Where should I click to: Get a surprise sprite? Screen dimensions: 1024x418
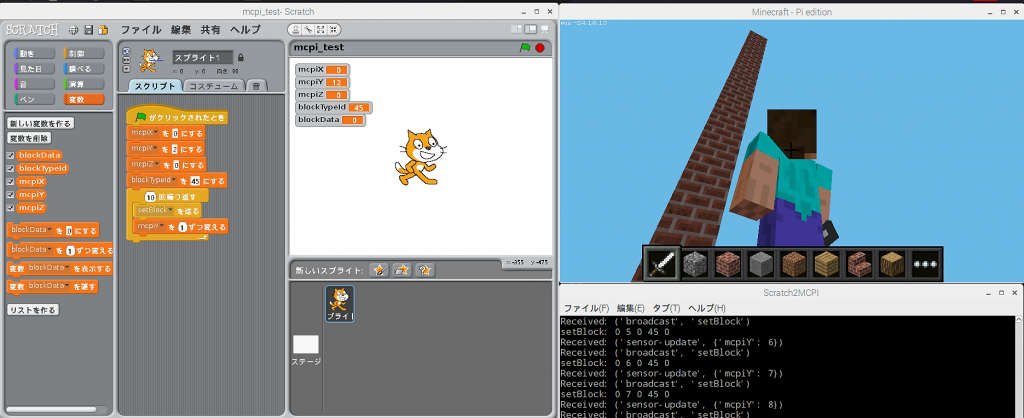tap(424, 270)
